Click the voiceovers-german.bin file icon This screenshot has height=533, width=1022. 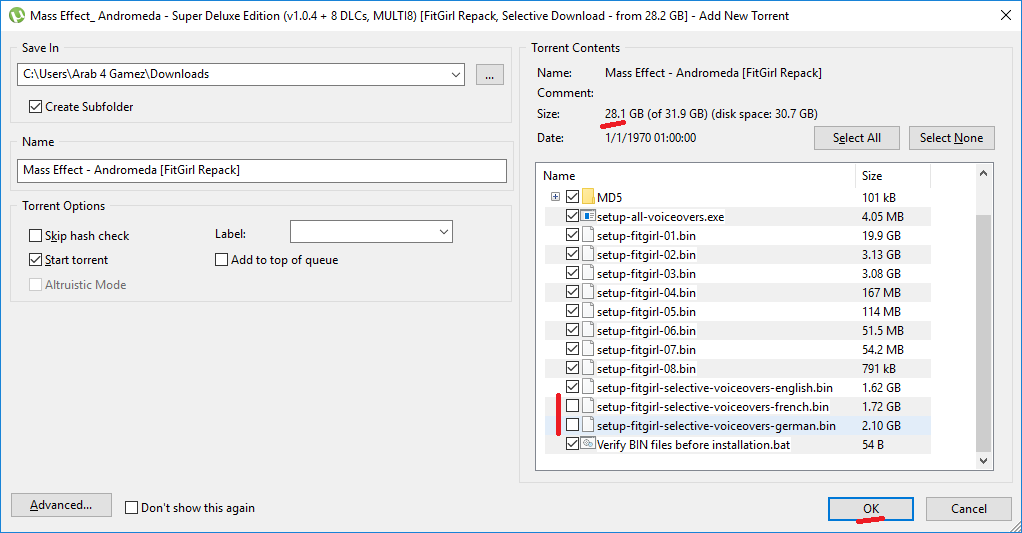point(588,425)
